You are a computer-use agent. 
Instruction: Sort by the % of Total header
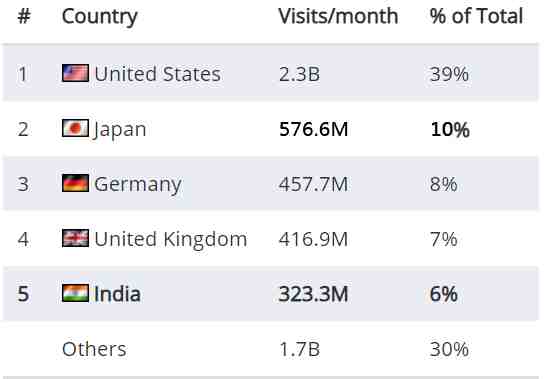click(476, 16)
